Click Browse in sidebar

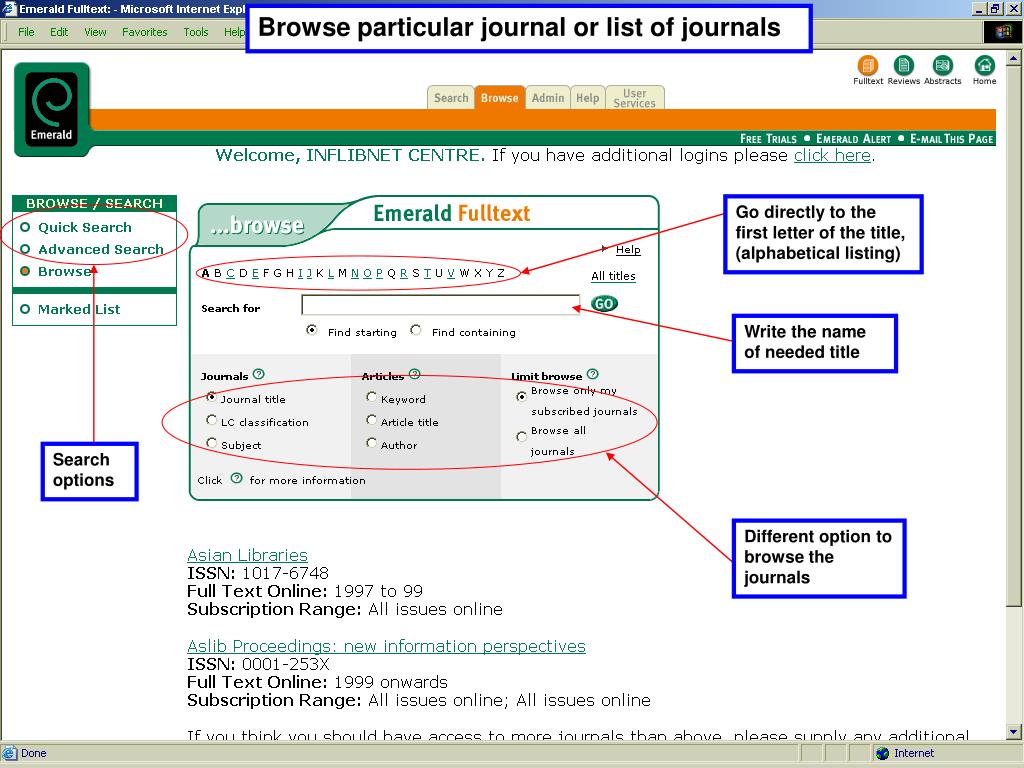(x=64, y=271)
